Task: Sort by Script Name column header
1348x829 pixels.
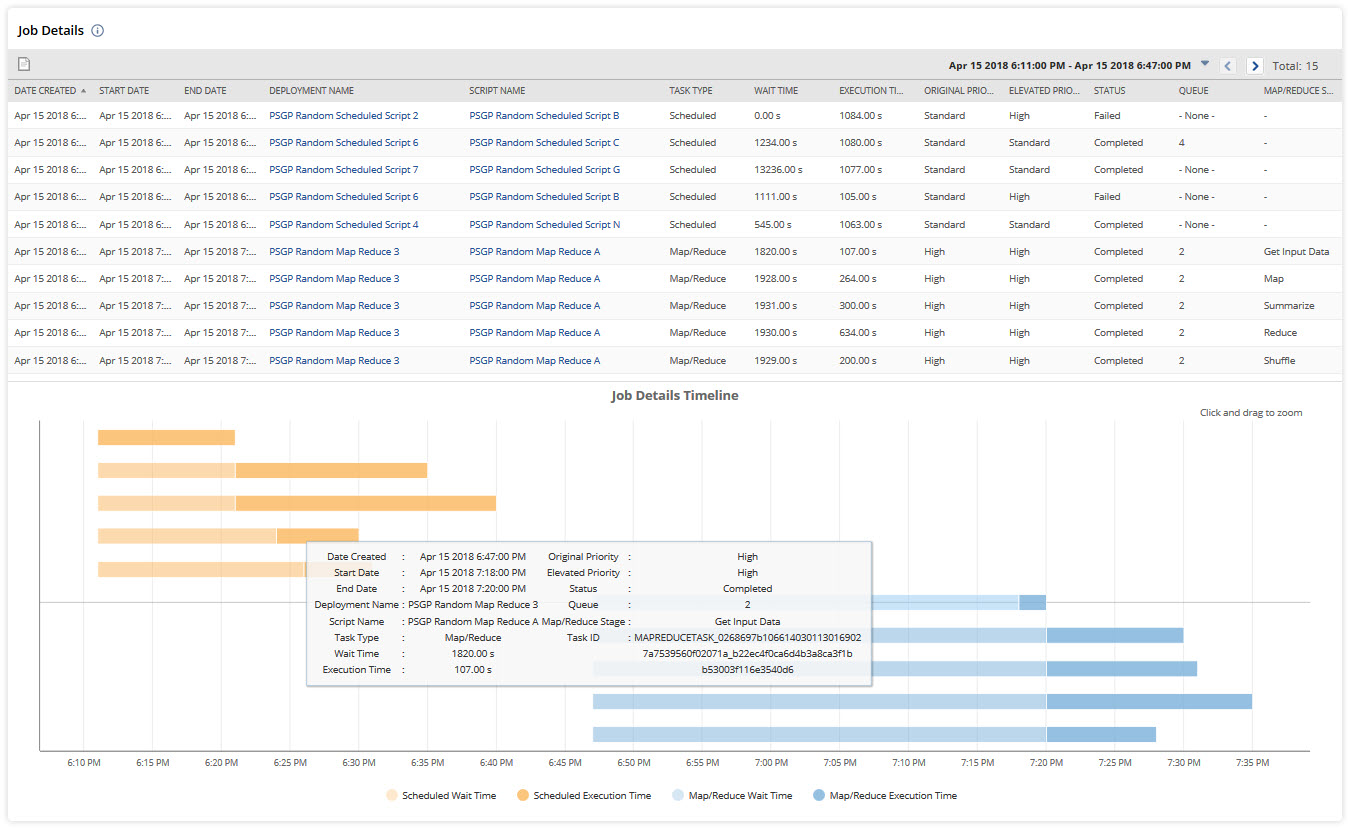Action: click(x=497, y=91)
